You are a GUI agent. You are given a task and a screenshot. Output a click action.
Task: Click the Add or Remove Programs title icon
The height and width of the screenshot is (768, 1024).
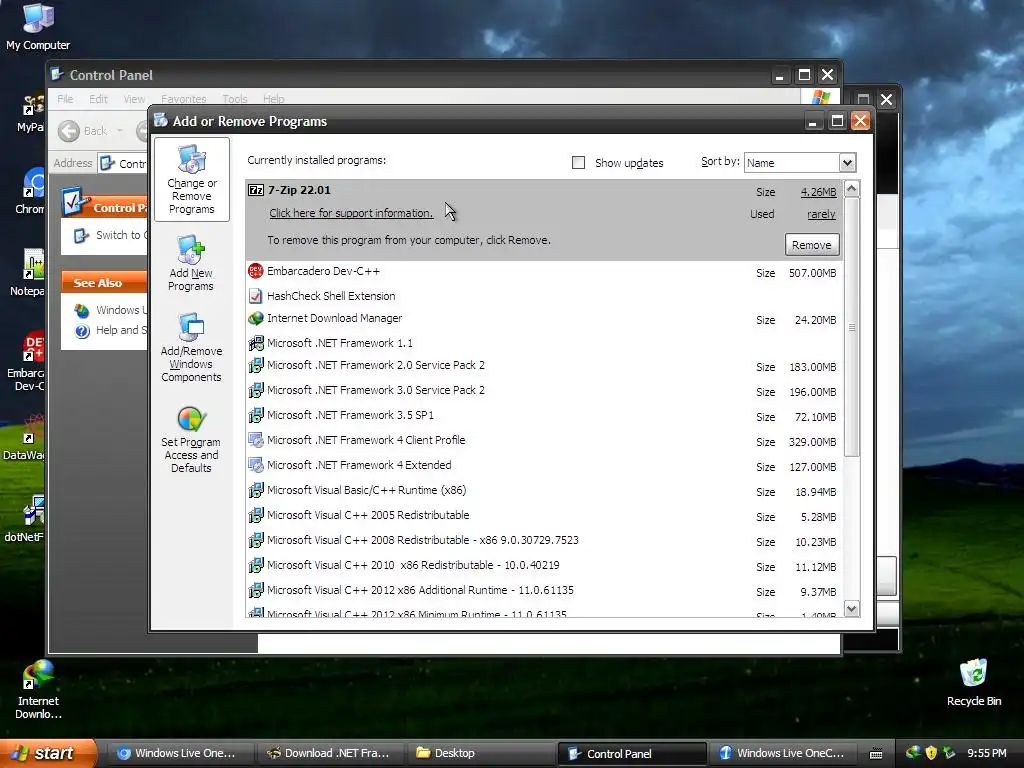(x=161, y=121)
